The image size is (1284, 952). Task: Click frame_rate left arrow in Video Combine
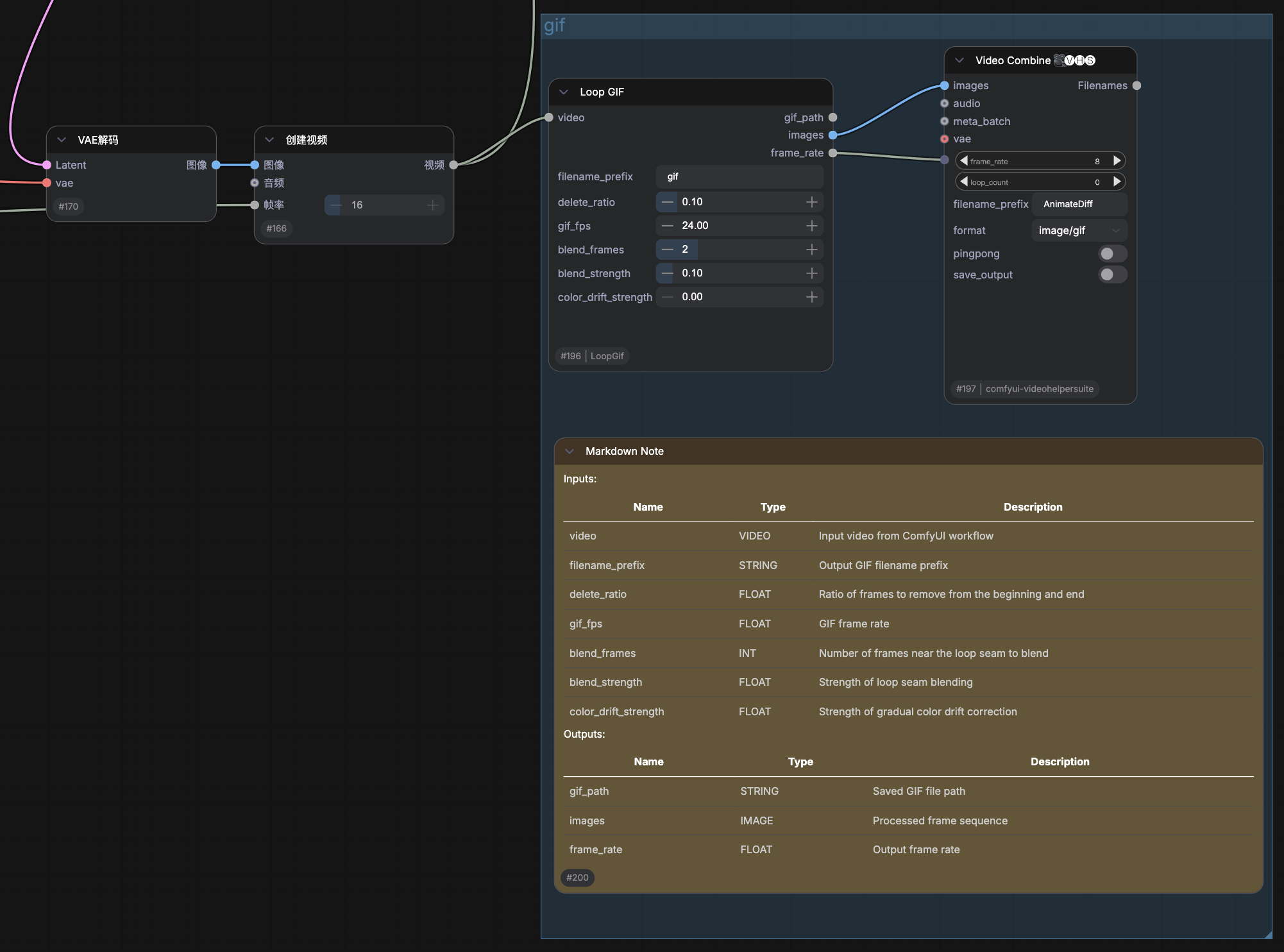[x=963, y=161]
